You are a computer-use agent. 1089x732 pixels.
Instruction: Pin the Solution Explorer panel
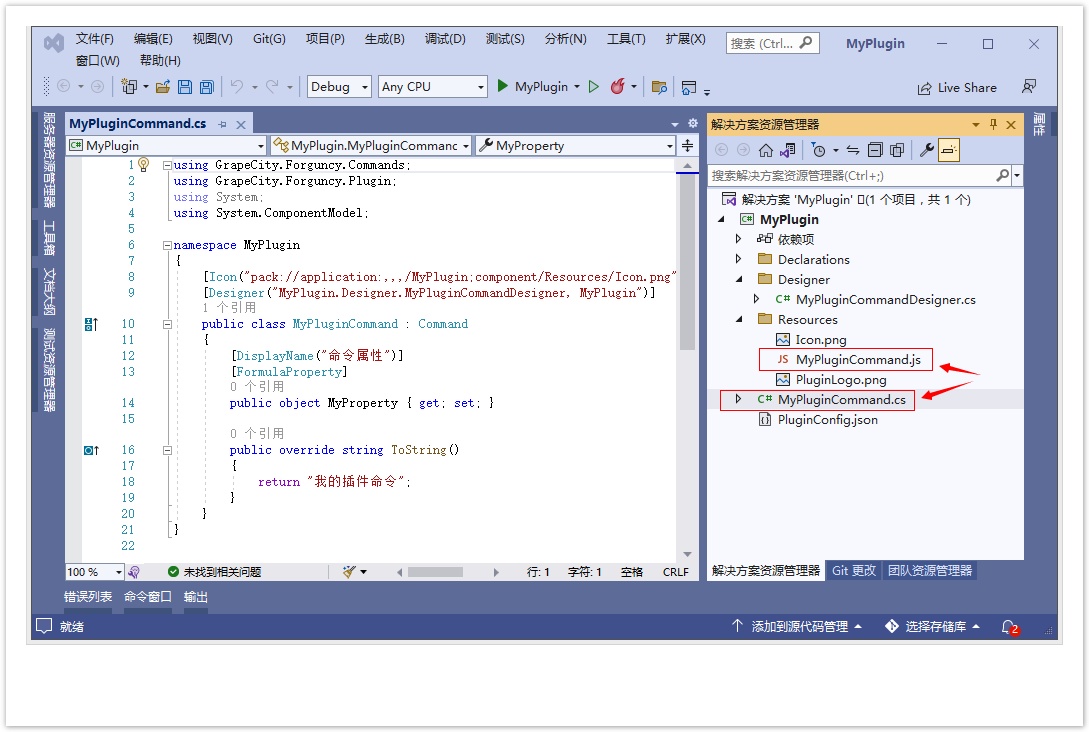click(993, 124)
